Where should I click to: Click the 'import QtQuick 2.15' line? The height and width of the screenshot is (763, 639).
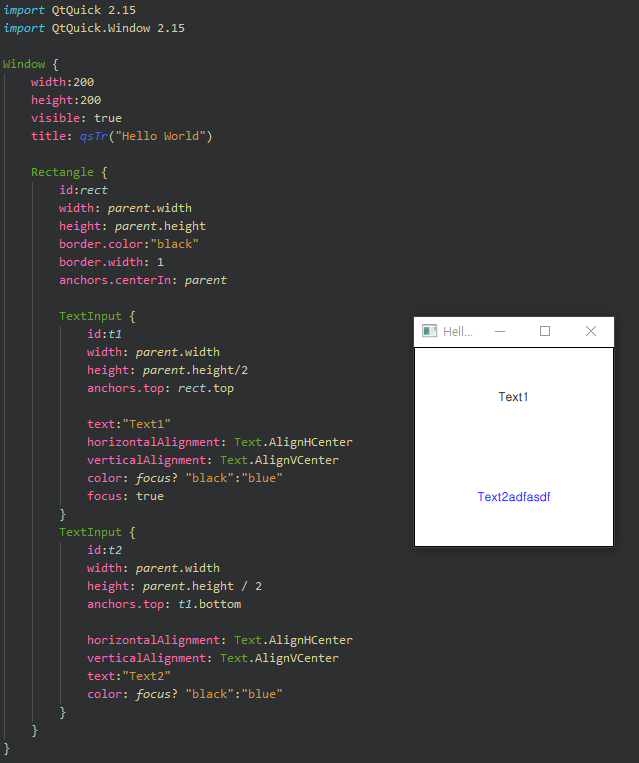pyautogui.click(x=70, y=10)
